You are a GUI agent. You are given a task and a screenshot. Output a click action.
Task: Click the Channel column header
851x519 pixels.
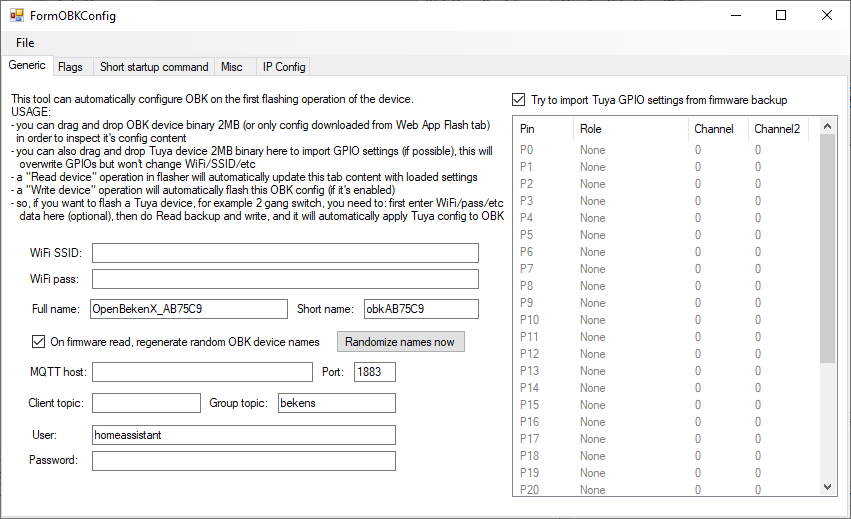click(x=718, y=129)
